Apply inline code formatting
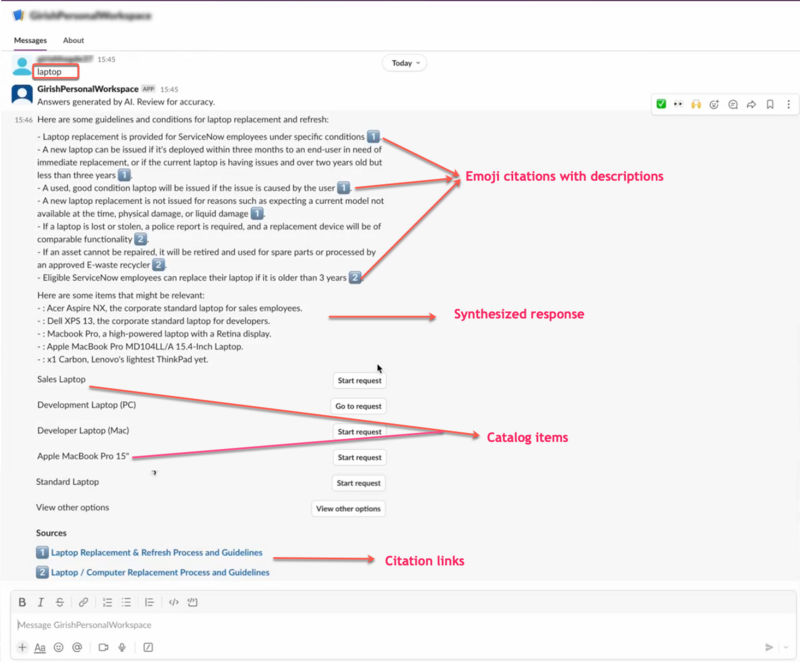 click(173, 602)
